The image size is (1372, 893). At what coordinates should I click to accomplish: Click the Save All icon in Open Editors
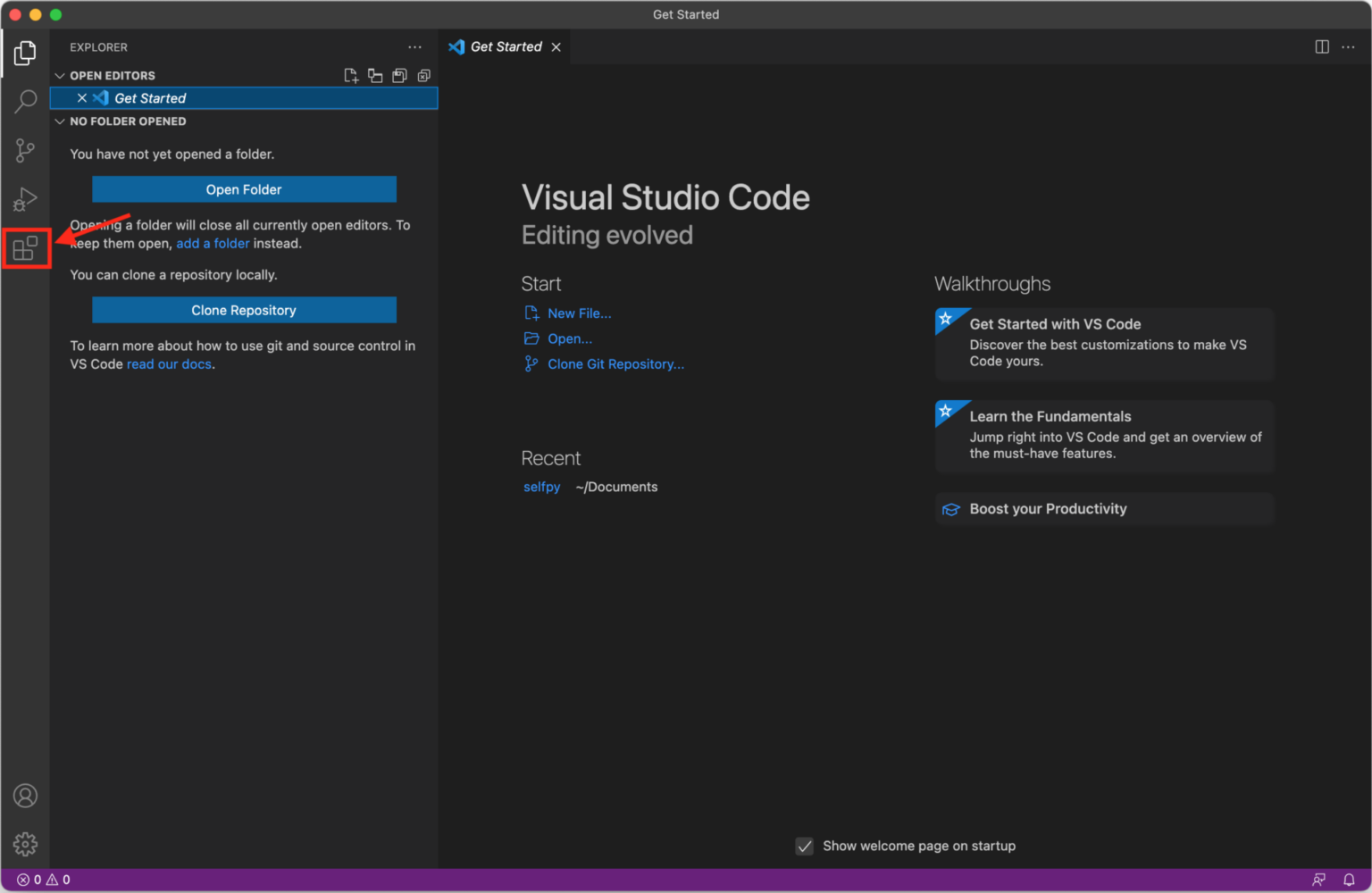[x=399, y=75]
